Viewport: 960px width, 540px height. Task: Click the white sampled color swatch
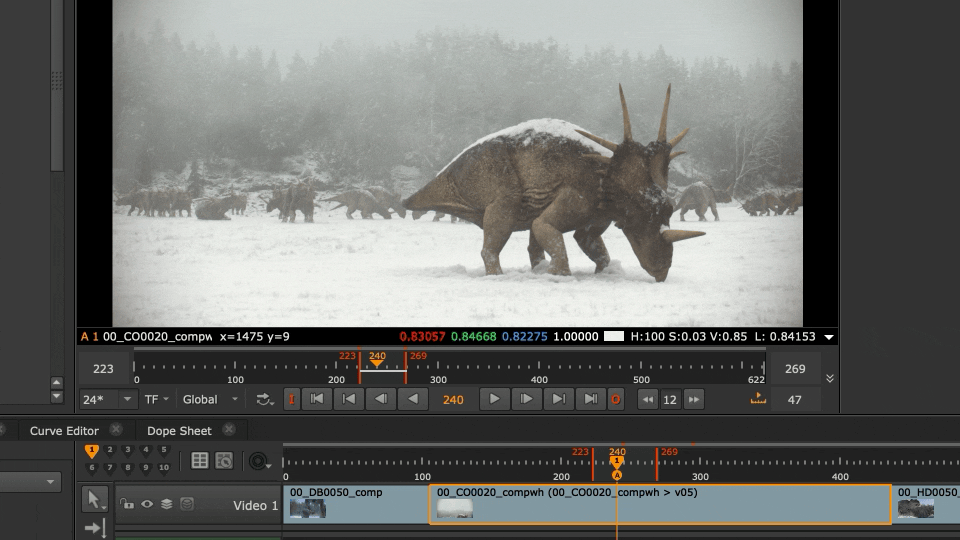point(613,336)
